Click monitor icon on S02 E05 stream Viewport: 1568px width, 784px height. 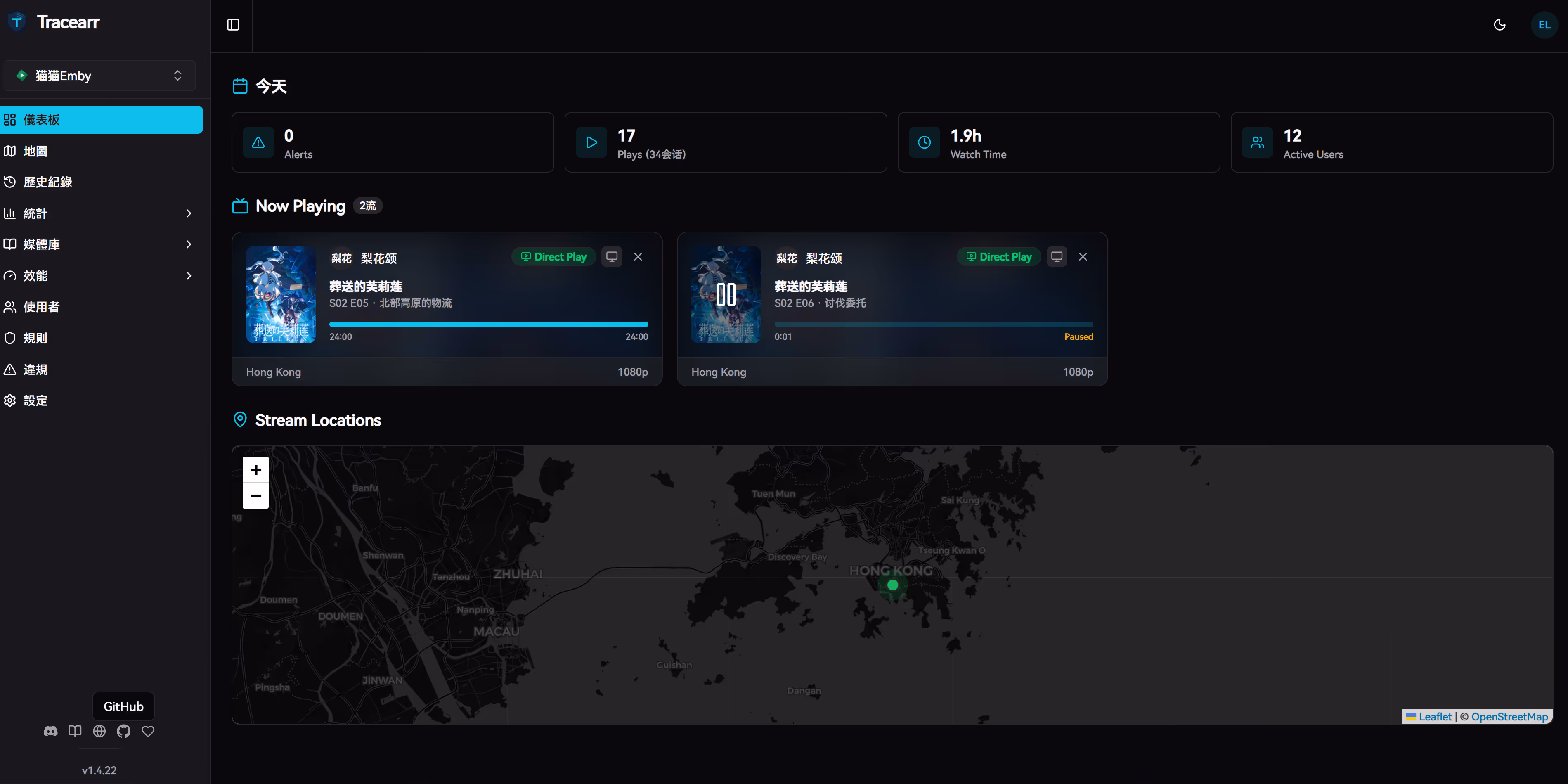pos(611,257)
